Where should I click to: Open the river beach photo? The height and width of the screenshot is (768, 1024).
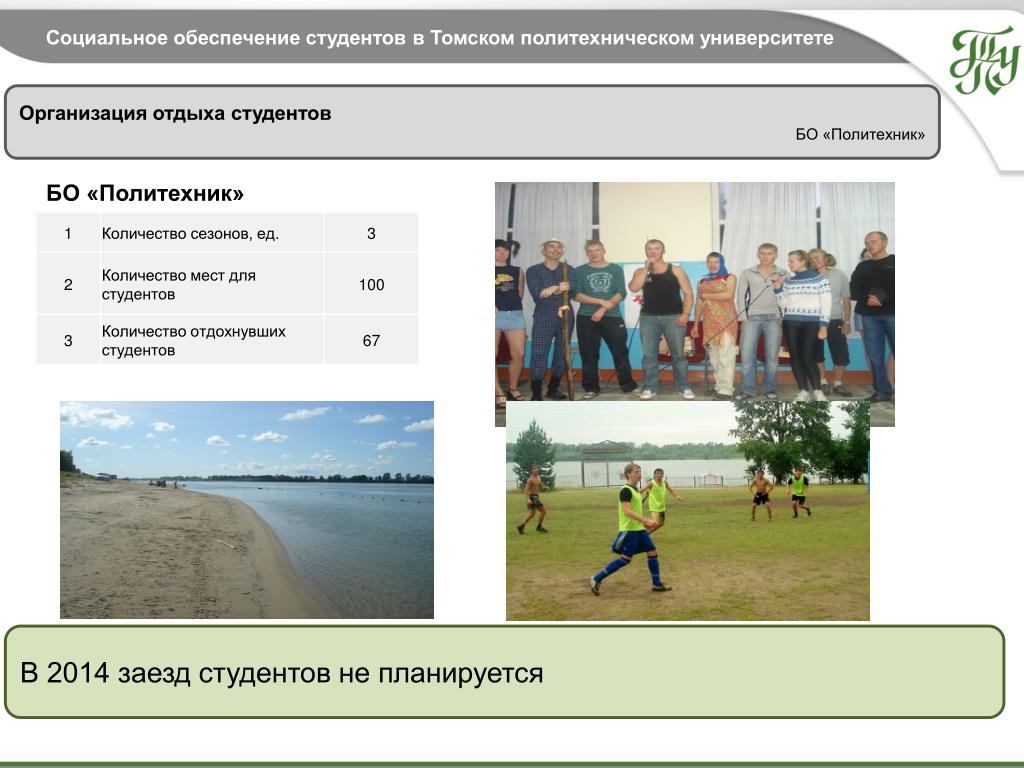coord(247,509)
